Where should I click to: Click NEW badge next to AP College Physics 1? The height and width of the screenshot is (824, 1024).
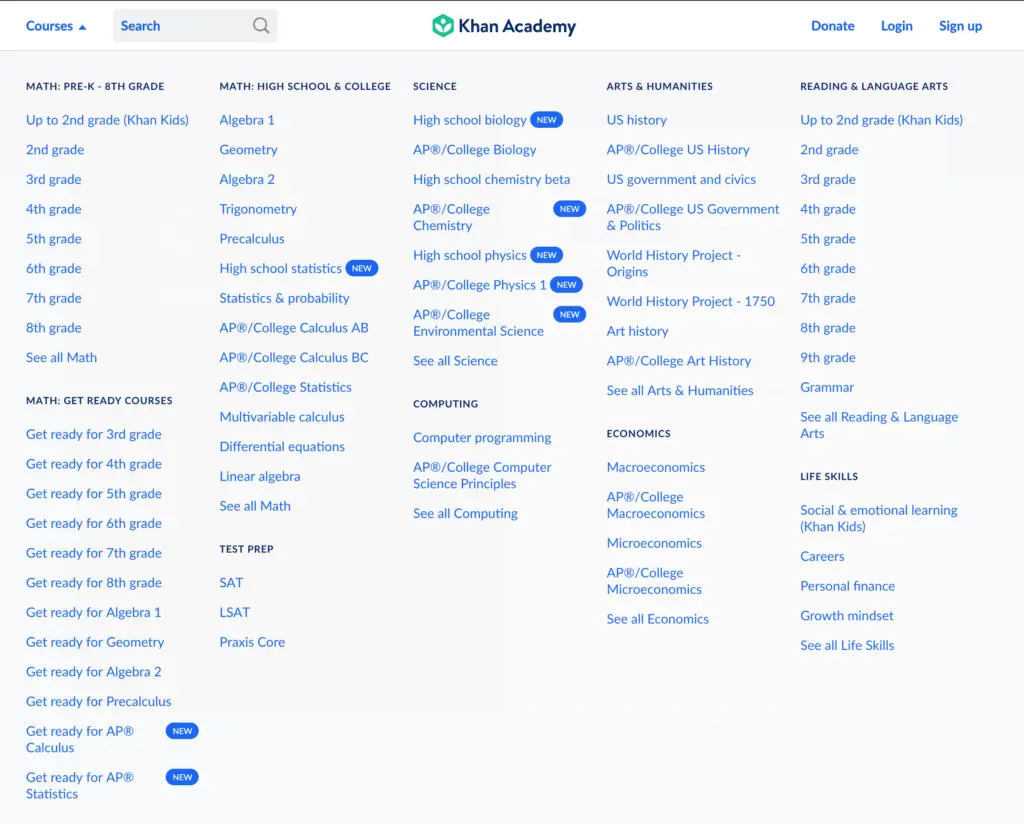click(x=566, y=285)
